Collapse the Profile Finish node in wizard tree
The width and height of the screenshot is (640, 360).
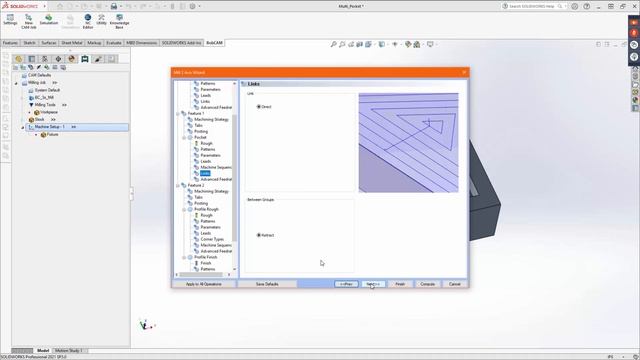point(184,257)
